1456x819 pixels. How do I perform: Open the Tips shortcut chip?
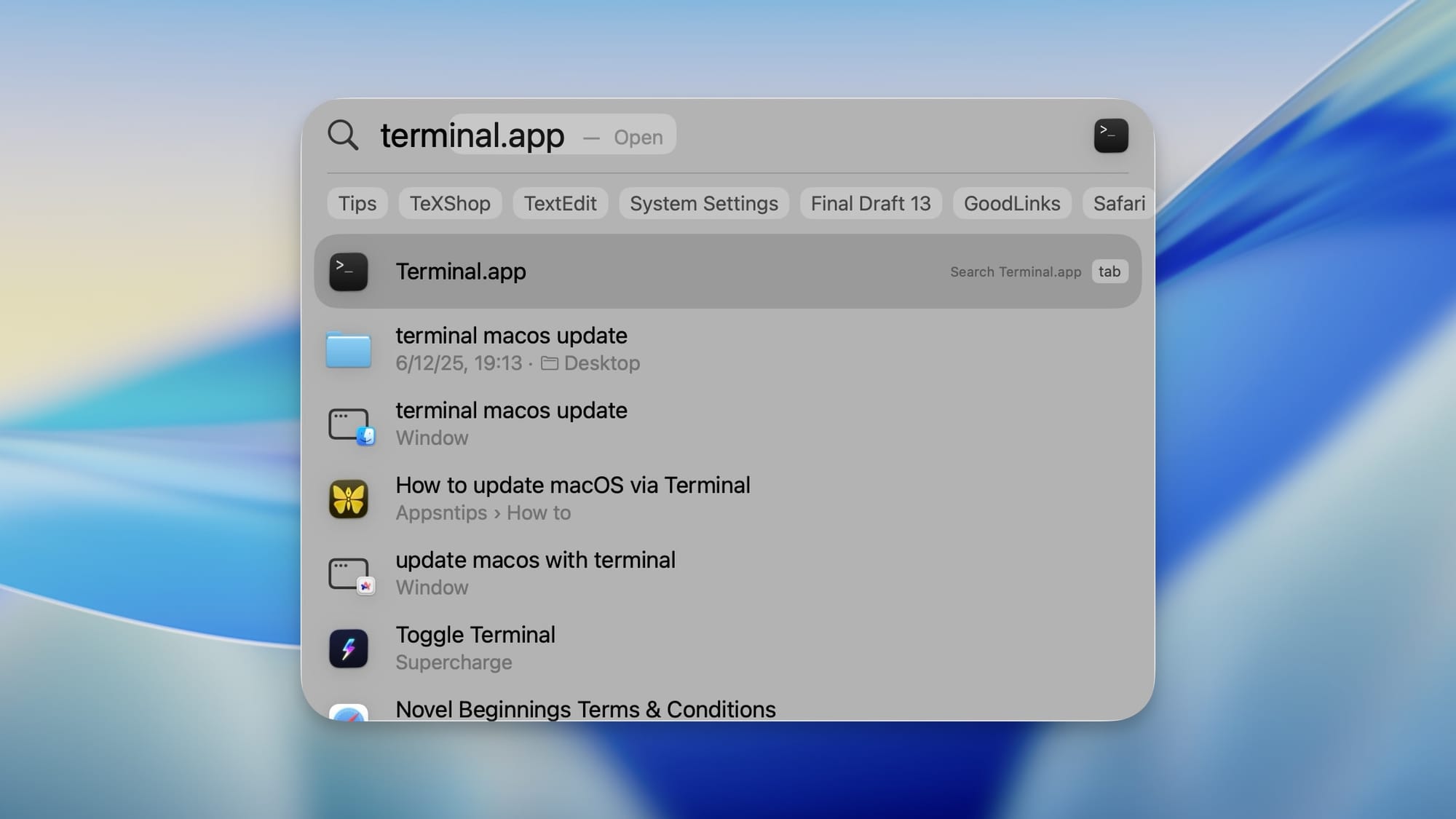click(357, 203)
